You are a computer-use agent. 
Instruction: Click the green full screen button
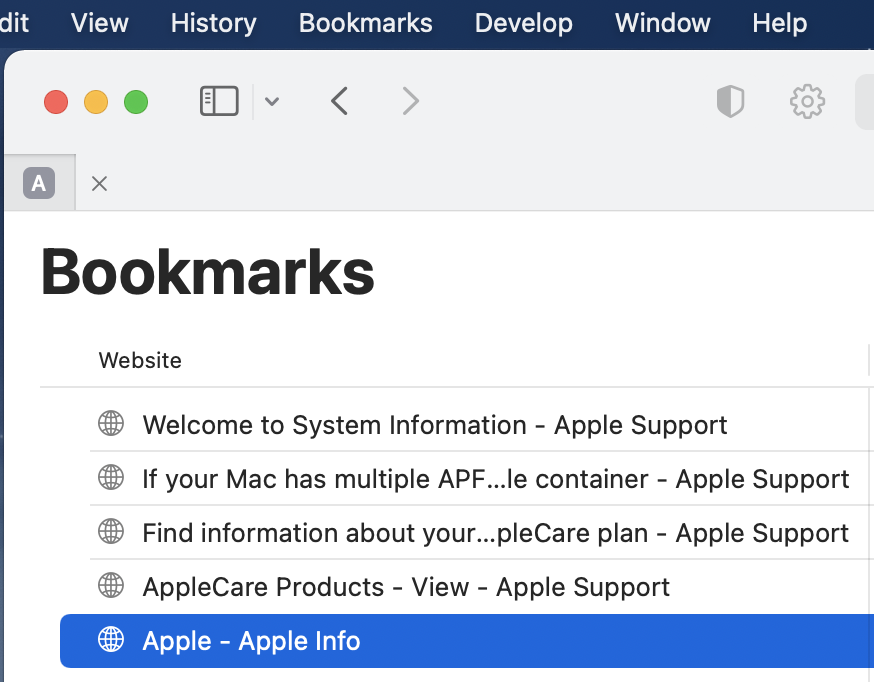(136, 102)
